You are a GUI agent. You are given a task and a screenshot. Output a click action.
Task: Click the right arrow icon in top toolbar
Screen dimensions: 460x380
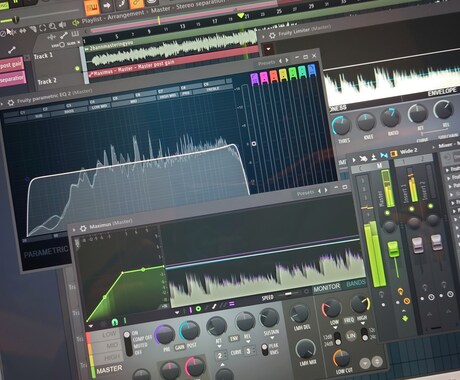tap(107, 5)
